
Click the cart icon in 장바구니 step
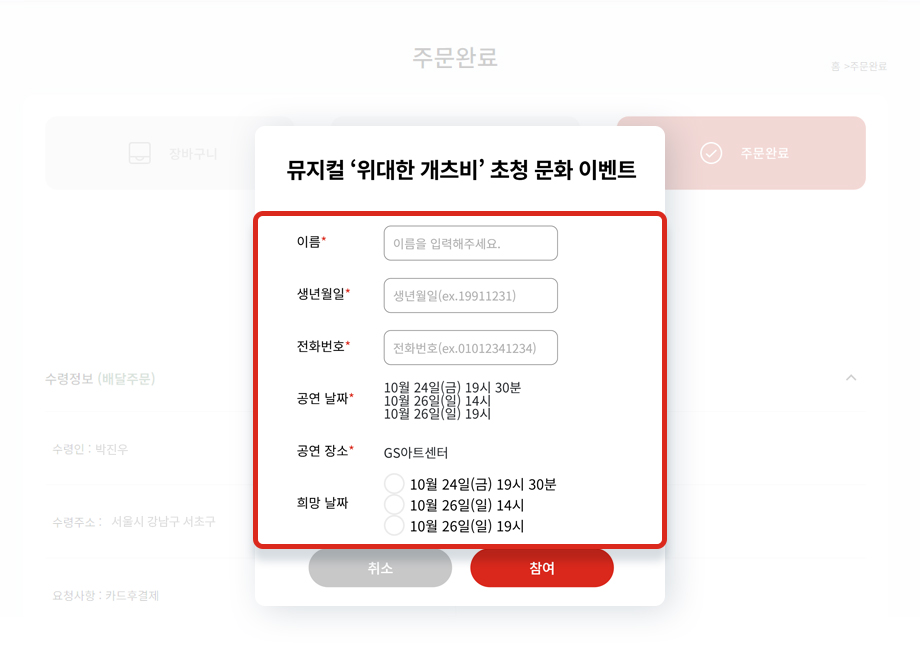coord(140,153)
